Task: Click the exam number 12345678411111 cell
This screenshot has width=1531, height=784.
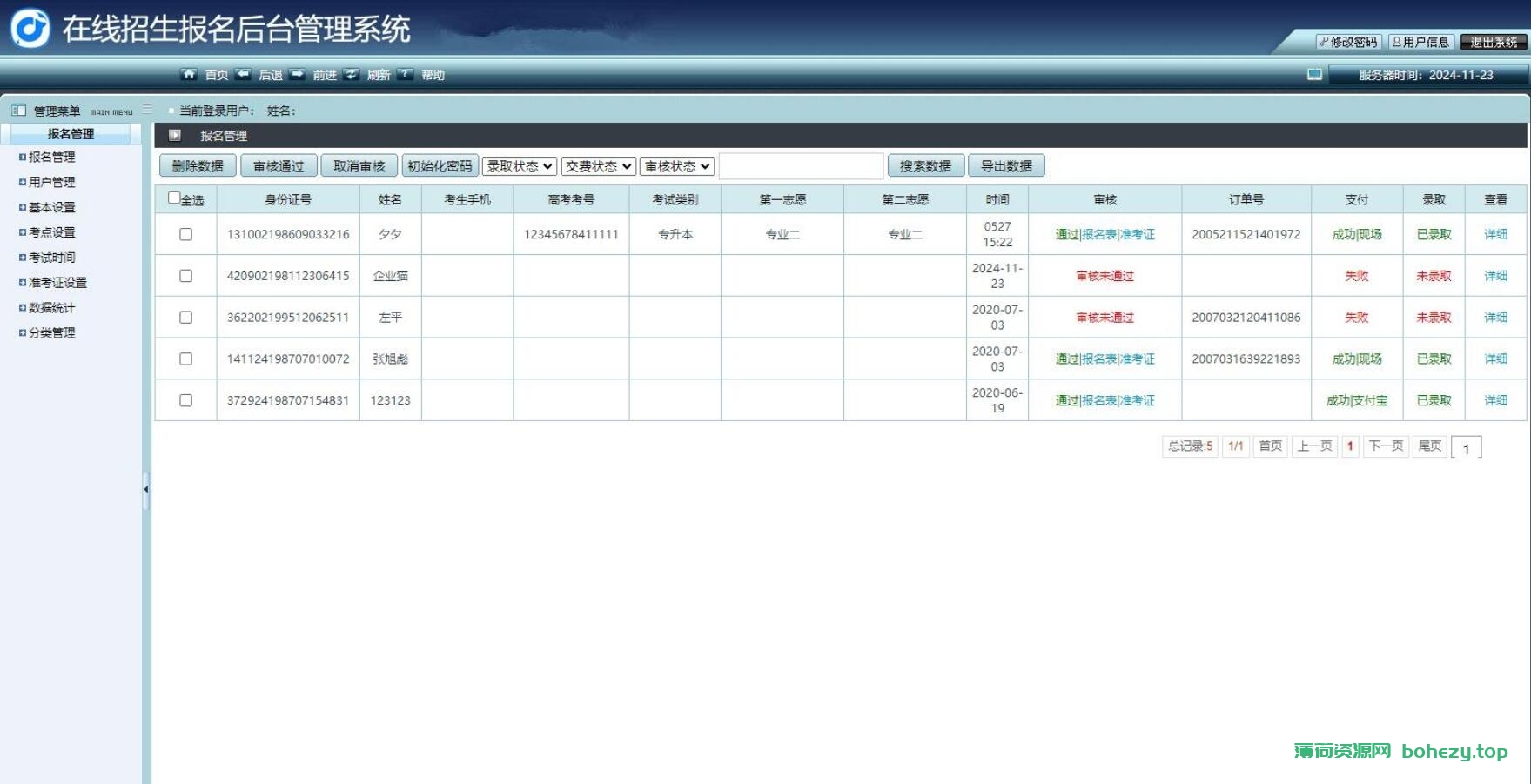Action: point(571,234)
